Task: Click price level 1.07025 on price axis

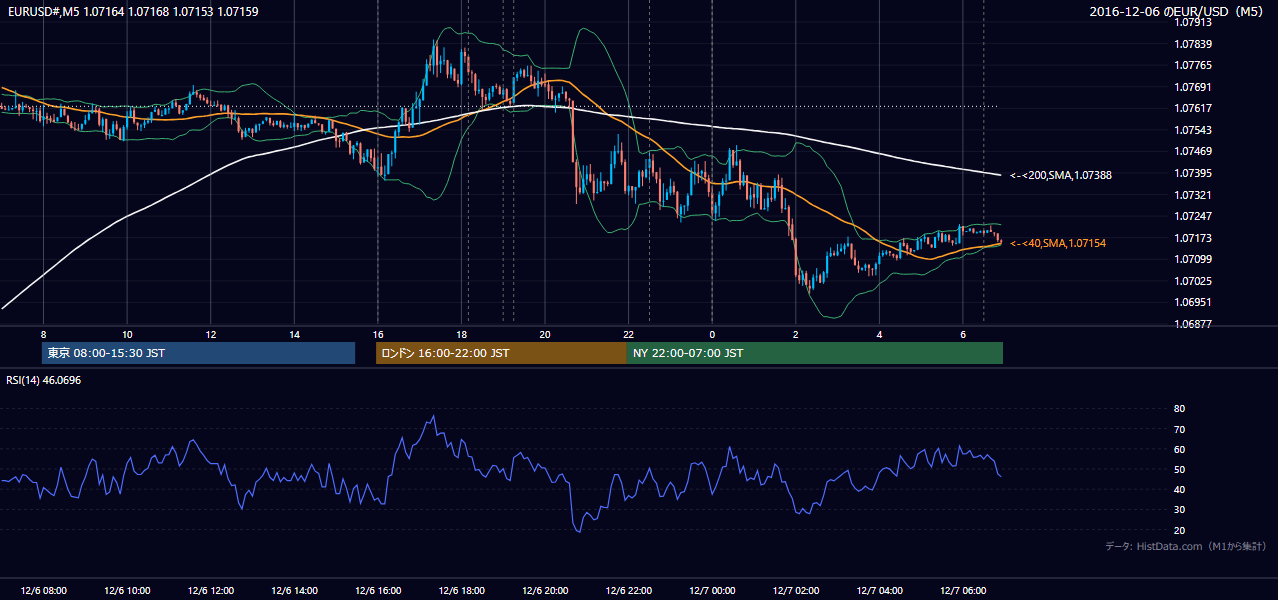Action: click(1194, 281)
